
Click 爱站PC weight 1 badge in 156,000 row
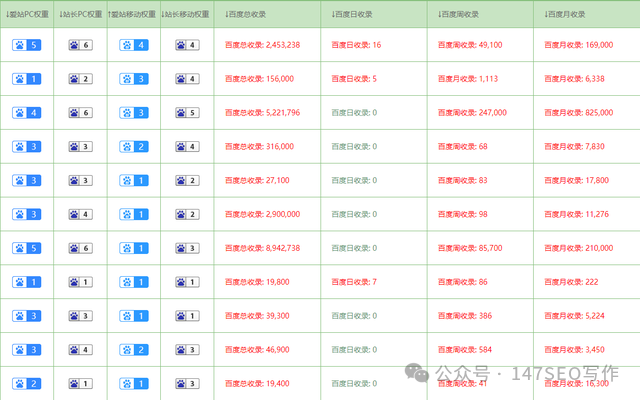(x=27, y=79)
